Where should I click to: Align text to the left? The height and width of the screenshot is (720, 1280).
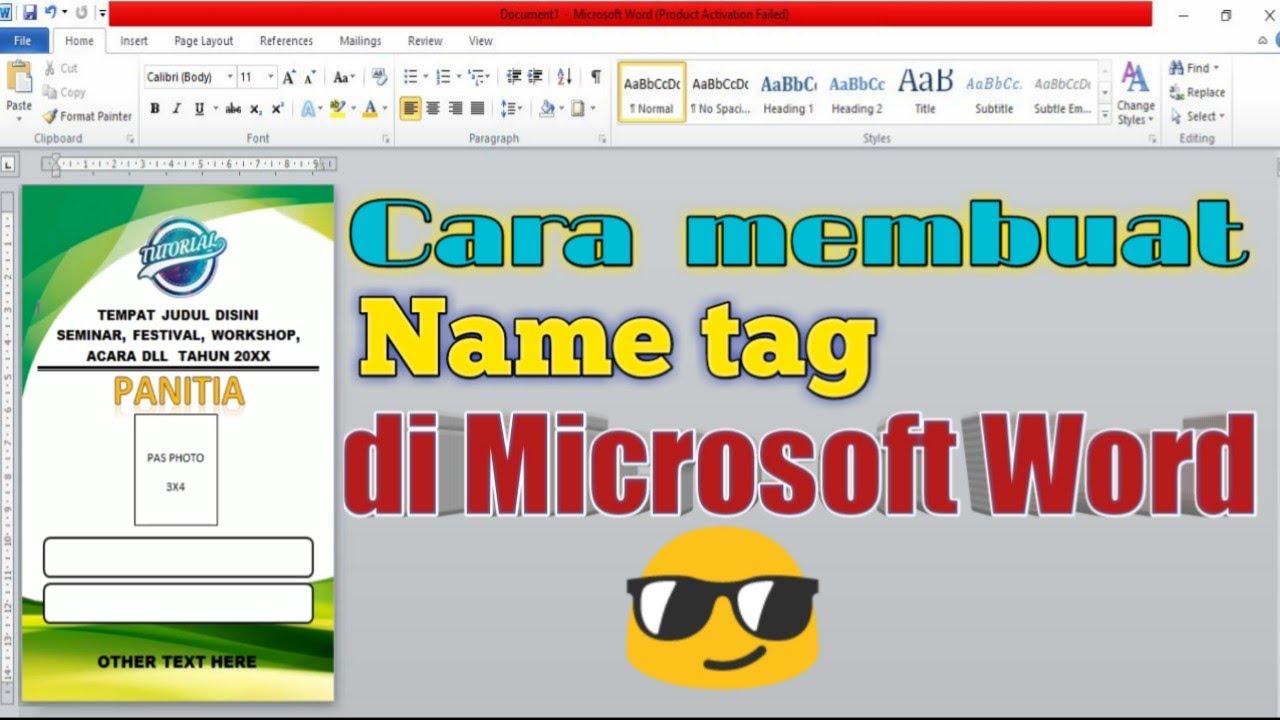tap(411, 109)
